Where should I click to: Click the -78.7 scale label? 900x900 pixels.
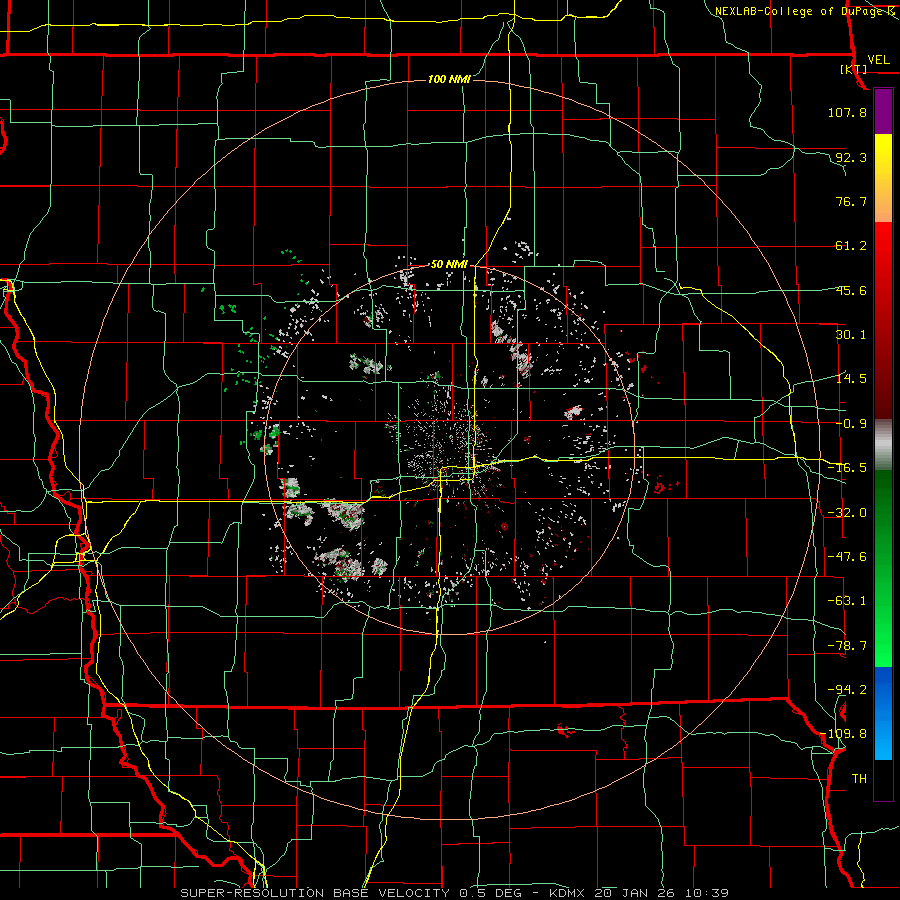[847, 646]
